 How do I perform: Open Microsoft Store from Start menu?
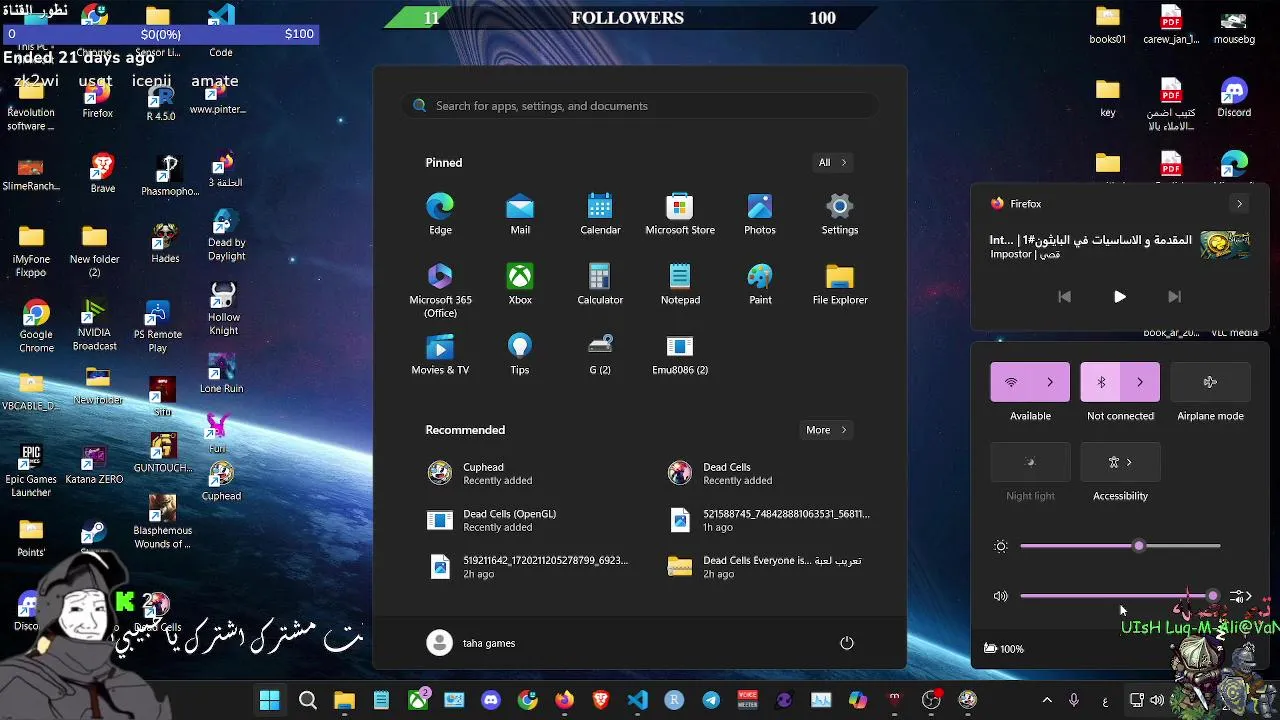click(x=680, y=214)
